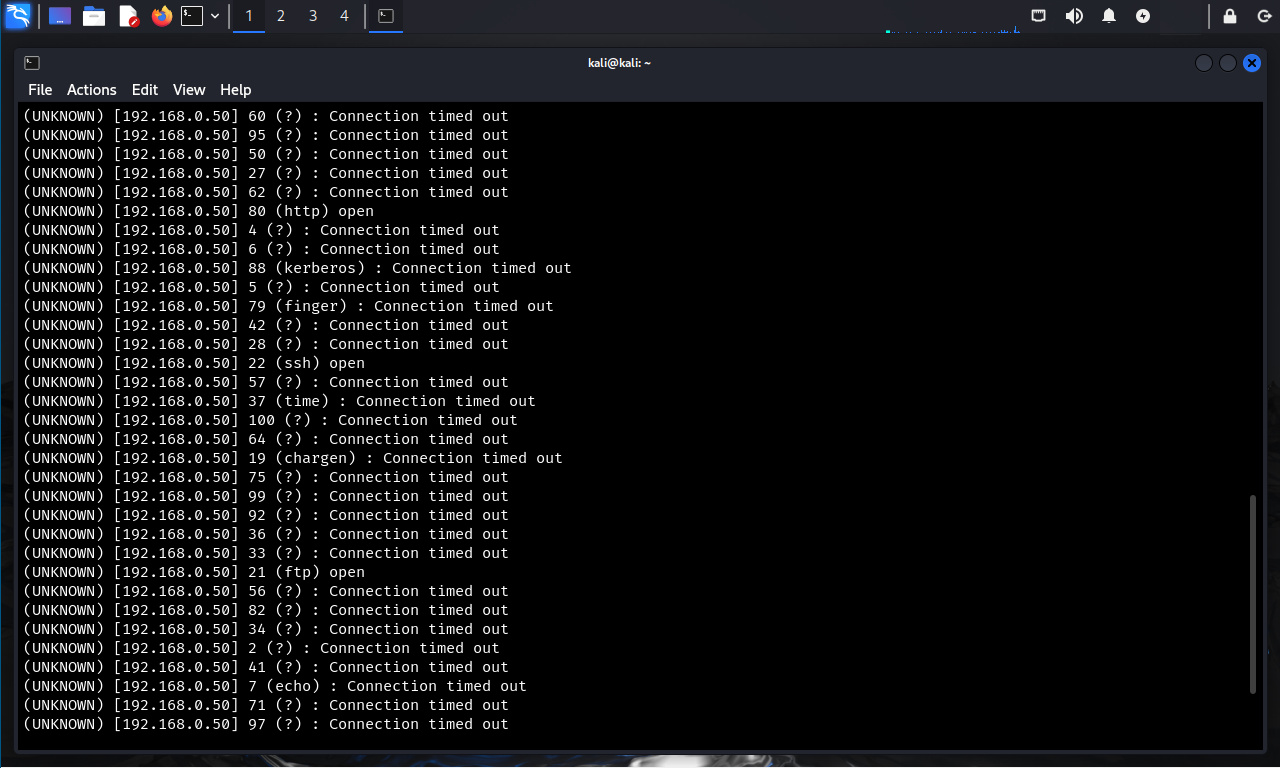
Task: Open the View menu in terminal
Action: (189, 90)
